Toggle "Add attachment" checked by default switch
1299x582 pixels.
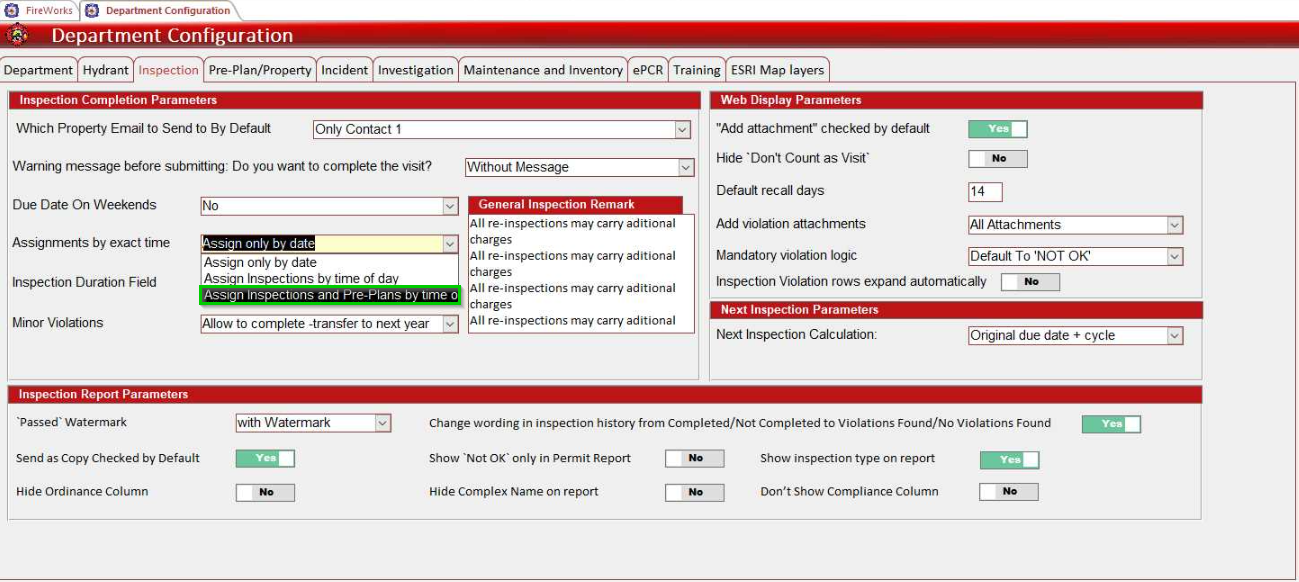pos(997,129)
